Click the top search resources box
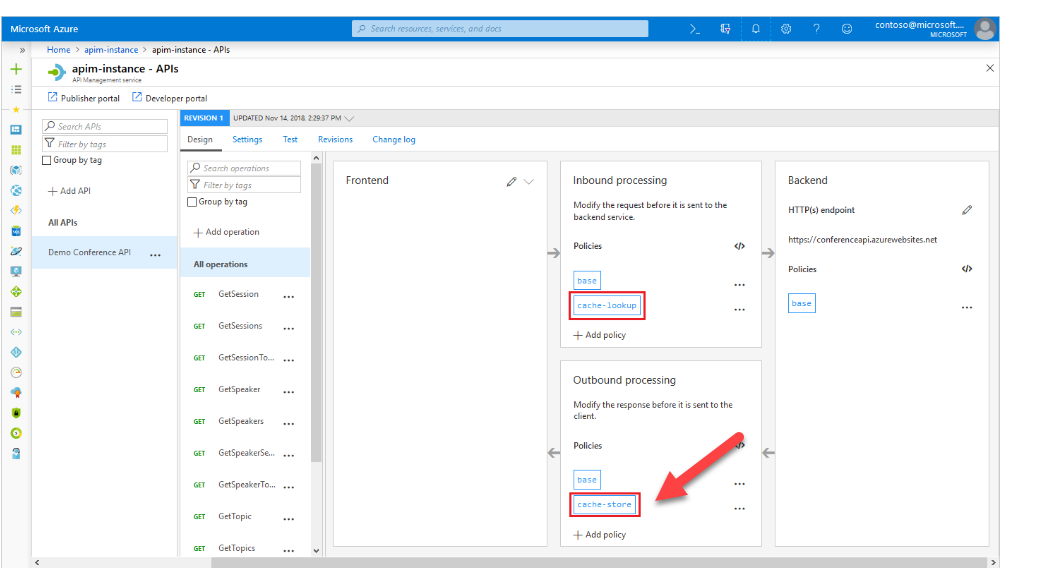The image size is (1037, 568). pyautogui.click(x=500, y=28)
